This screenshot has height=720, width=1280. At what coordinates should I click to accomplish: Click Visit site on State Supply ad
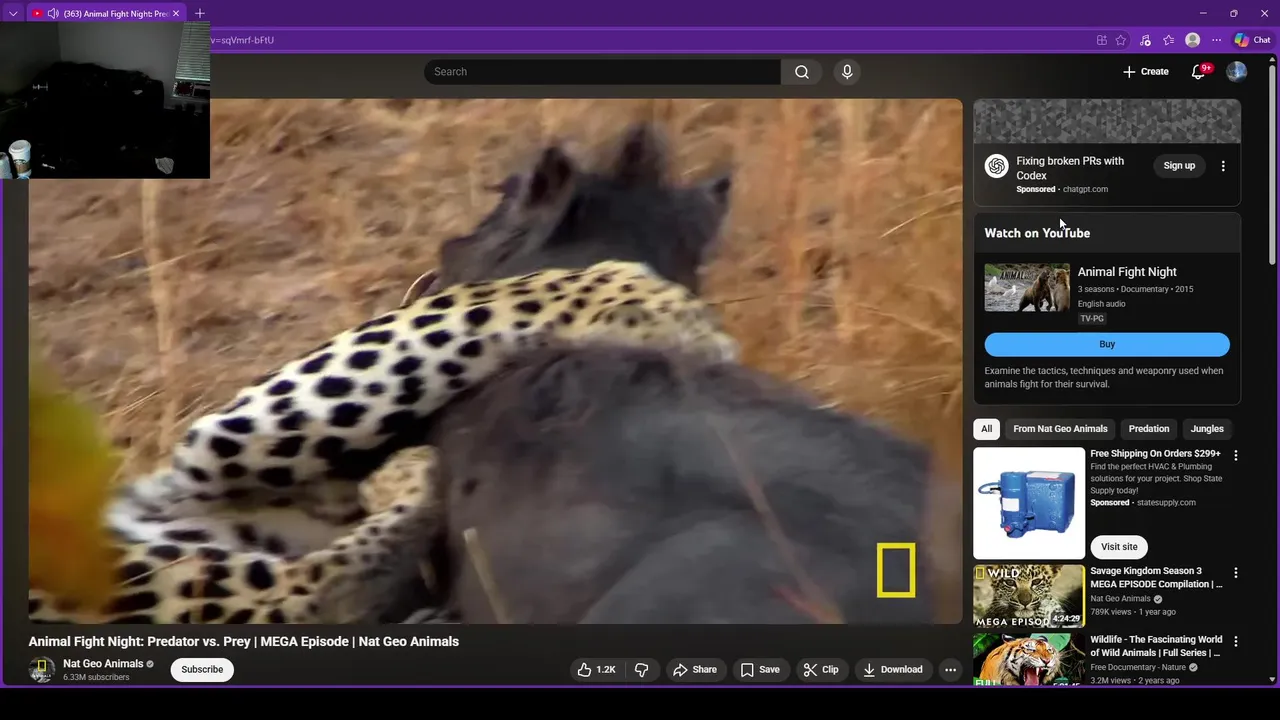point(1119,547)
